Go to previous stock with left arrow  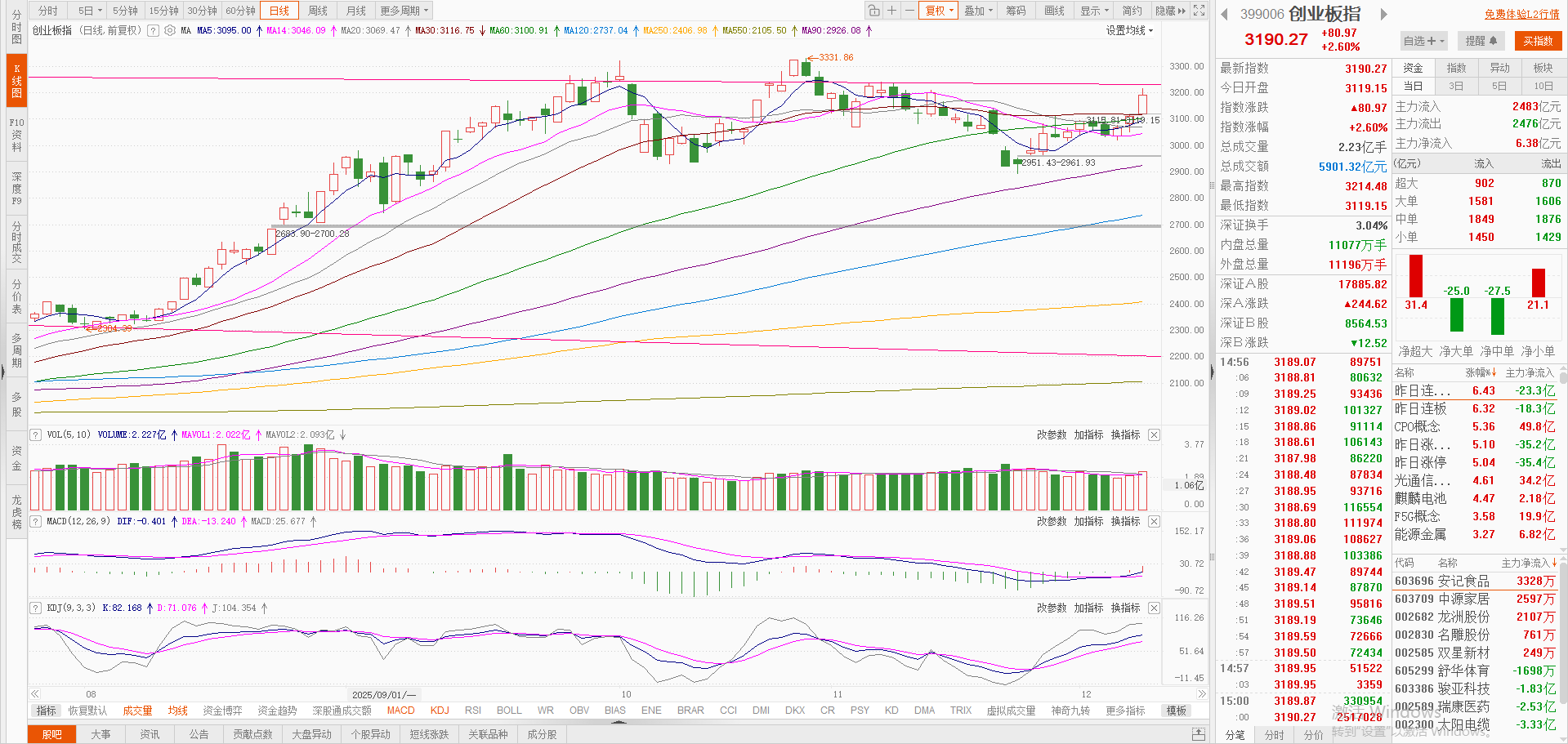coord(1224,14)
